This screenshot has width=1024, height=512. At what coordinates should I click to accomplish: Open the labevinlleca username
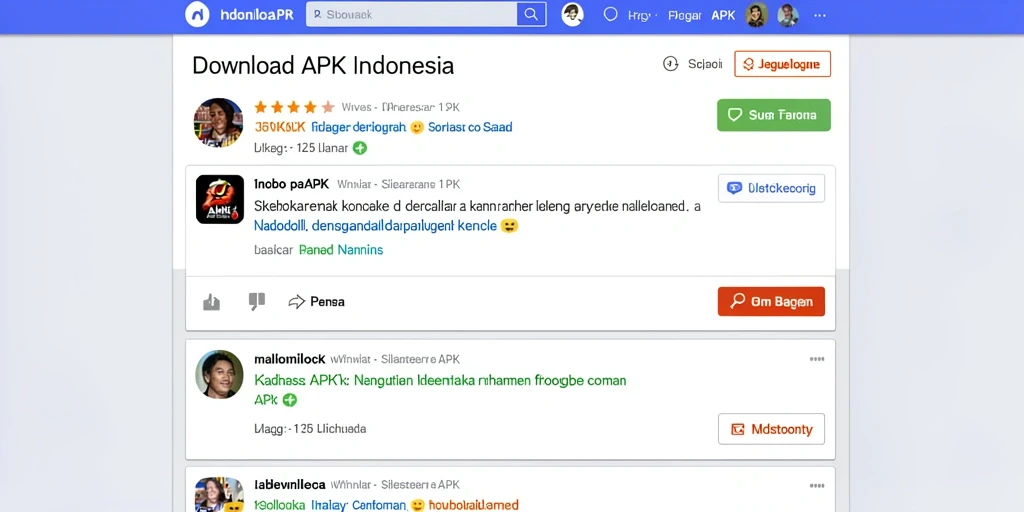(x=289, y=485)
